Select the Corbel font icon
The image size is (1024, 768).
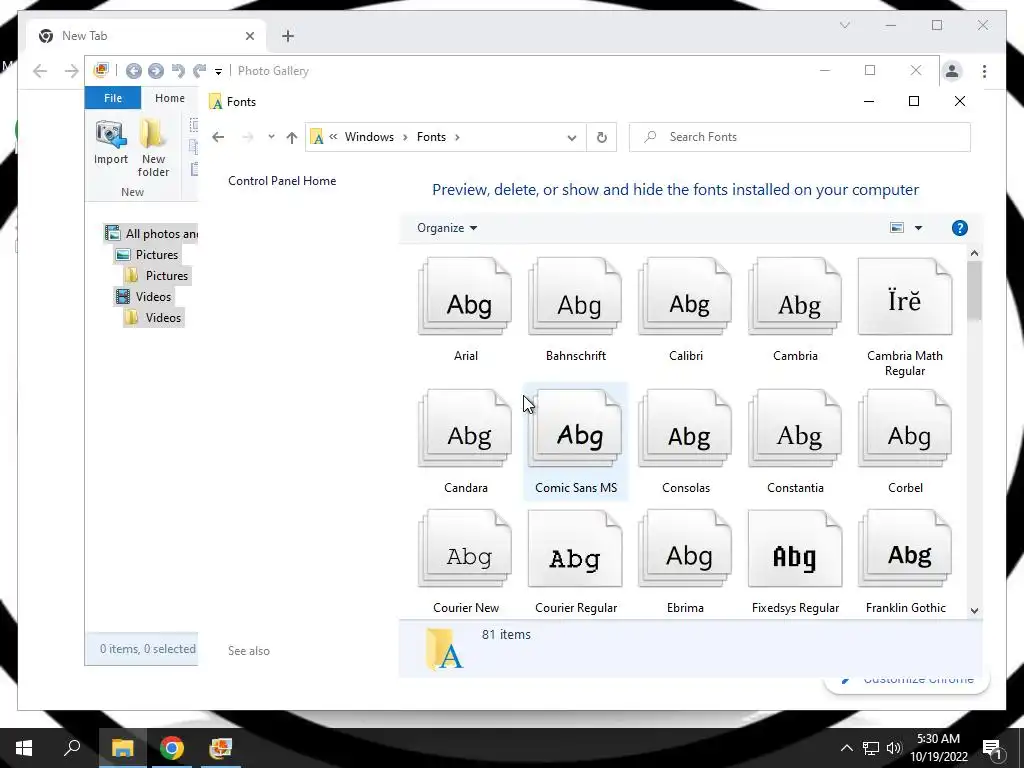point(904,429)
